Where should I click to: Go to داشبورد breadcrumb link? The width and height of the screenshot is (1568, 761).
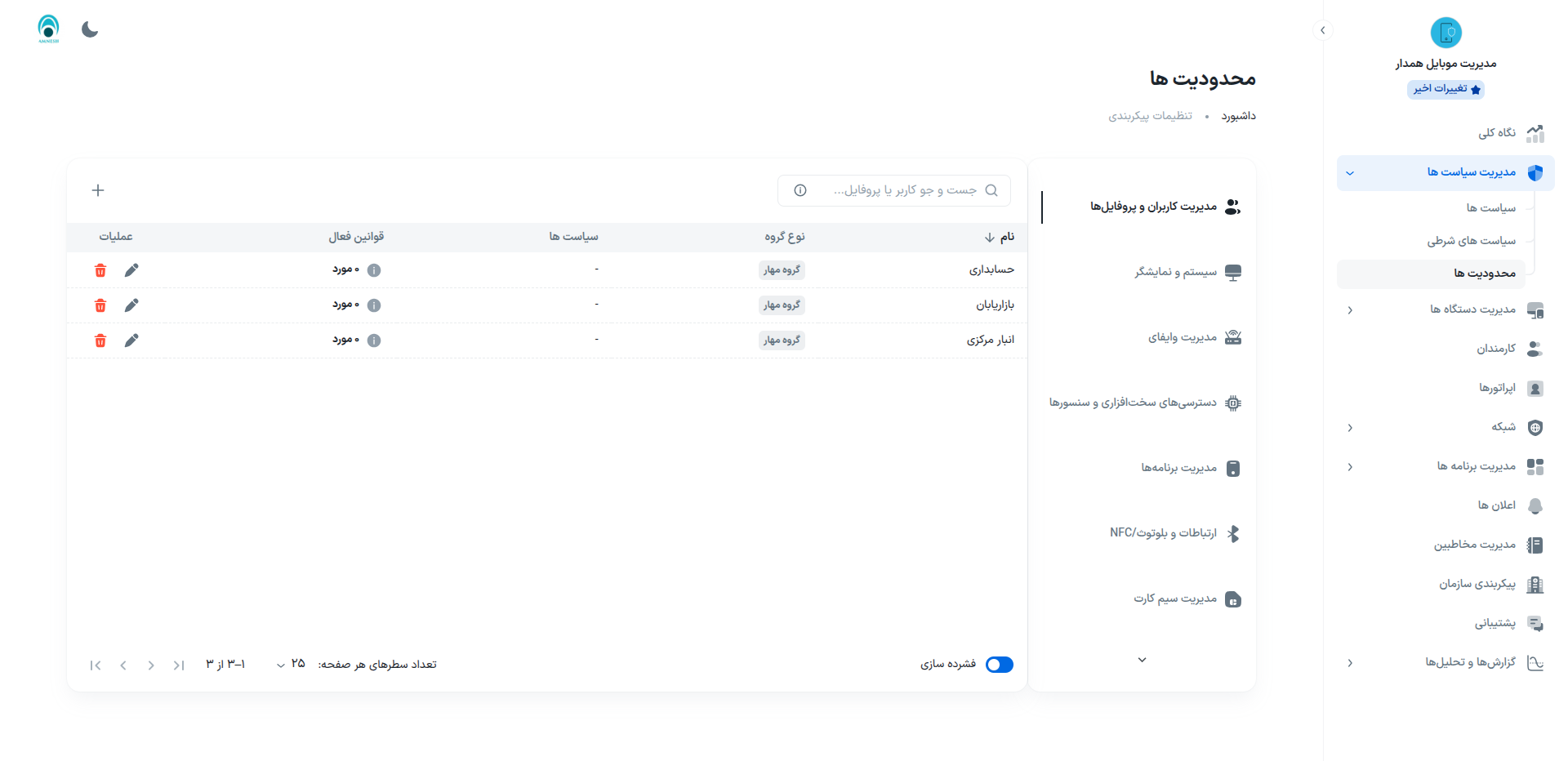point(1238,116)
